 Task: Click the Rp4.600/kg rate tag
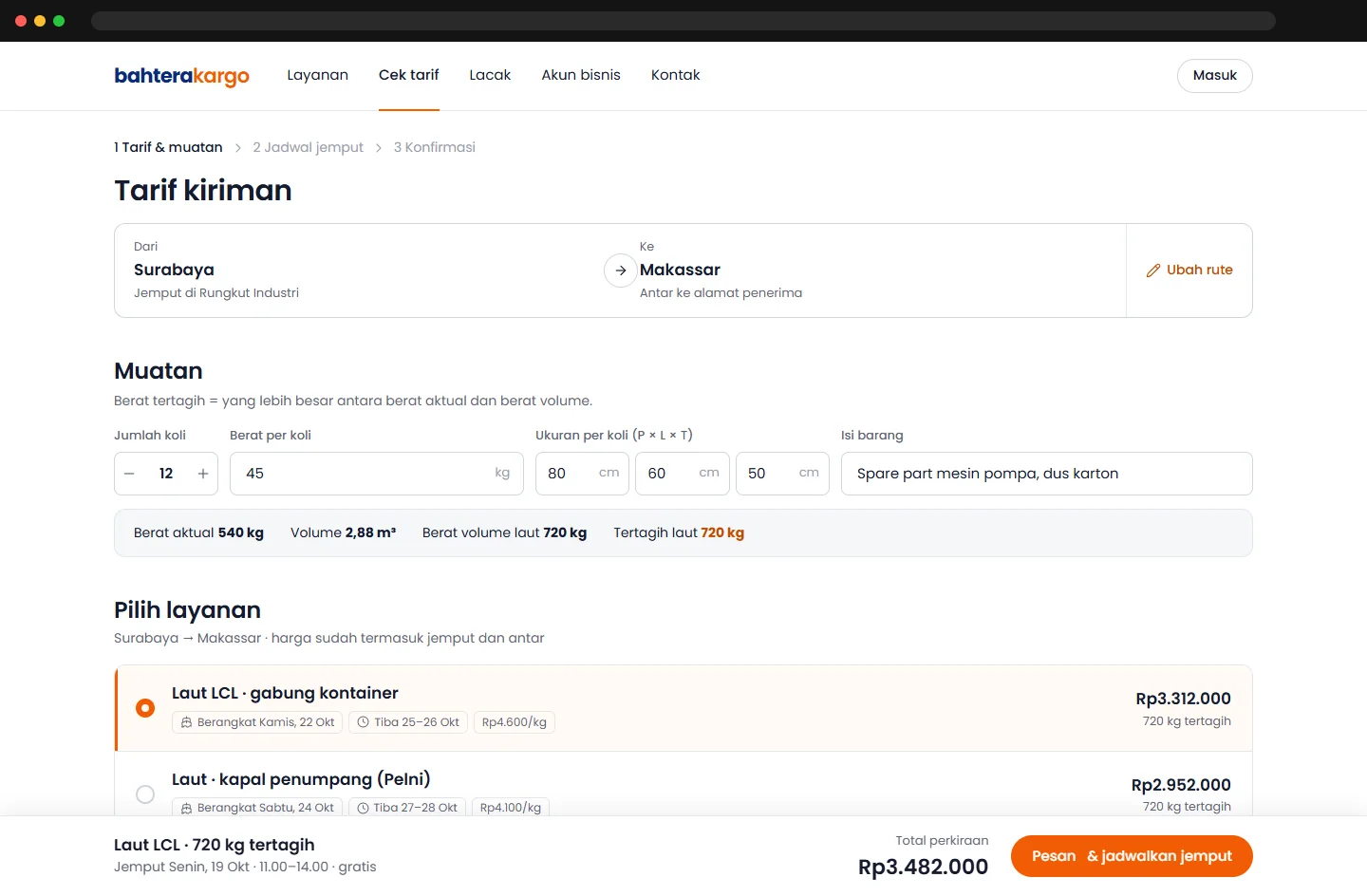(x=515, y=722)
